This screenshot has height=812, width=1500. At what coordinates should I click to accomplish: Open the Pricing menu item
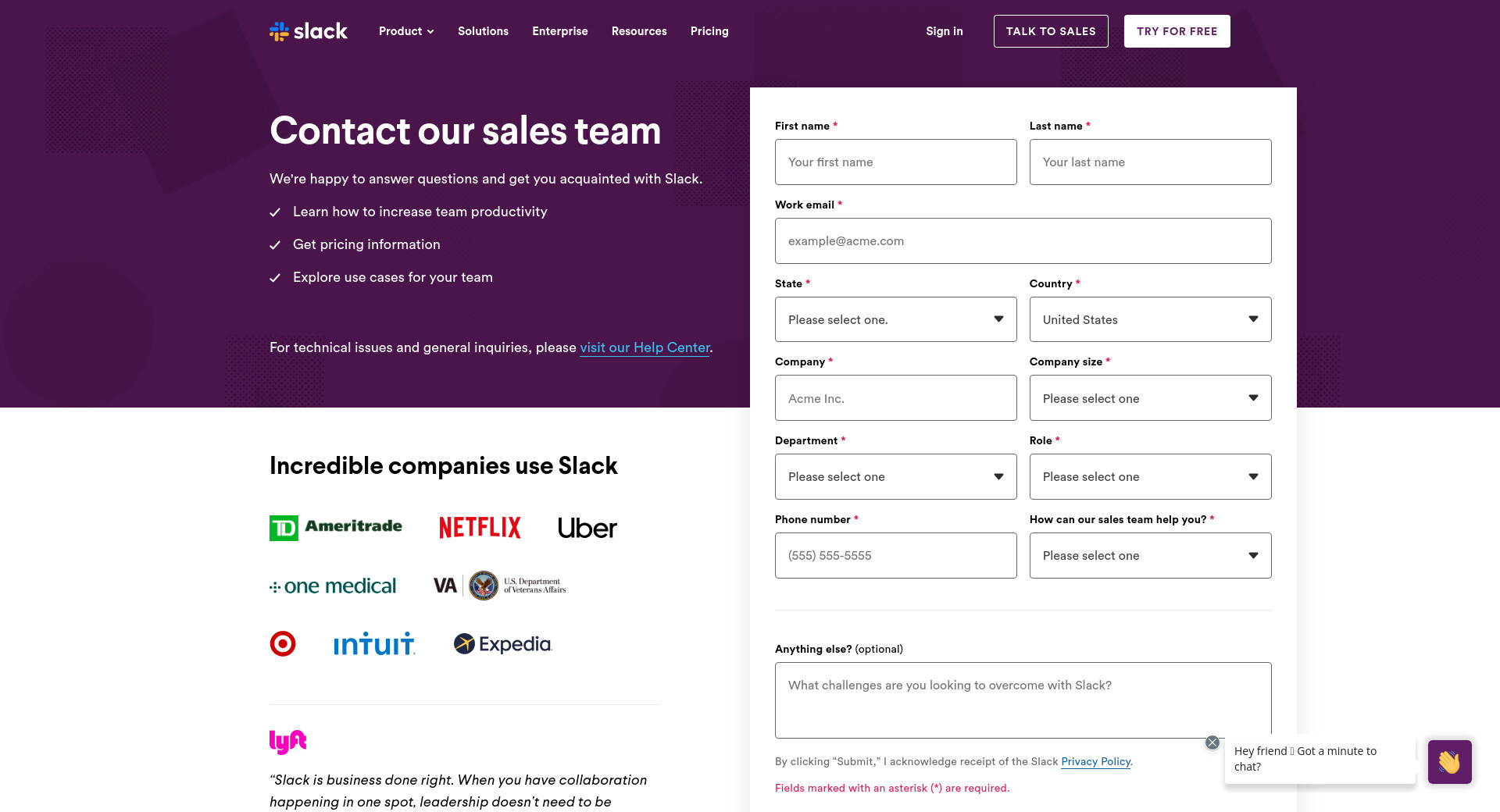pos(709,31)
